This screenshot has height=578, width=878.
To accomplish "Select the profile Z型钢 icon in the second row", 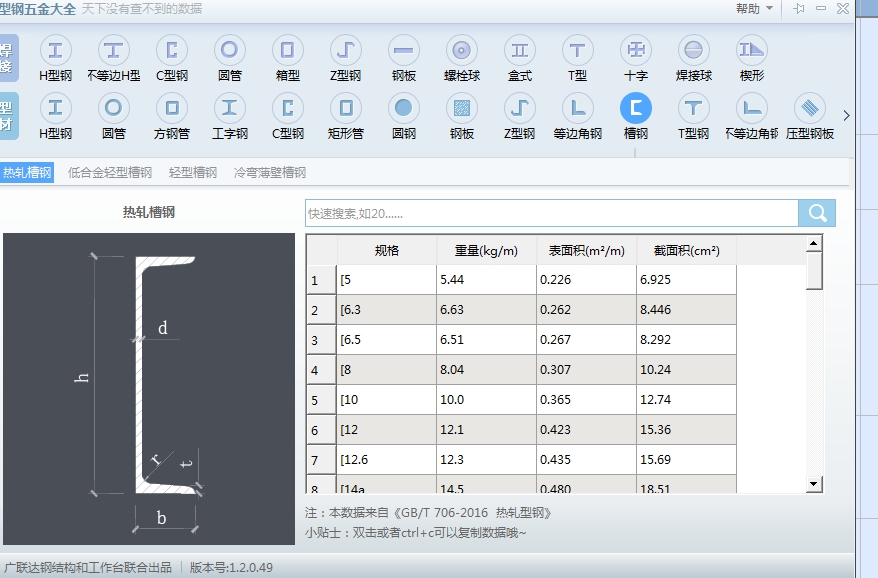I will coord(520,108).
